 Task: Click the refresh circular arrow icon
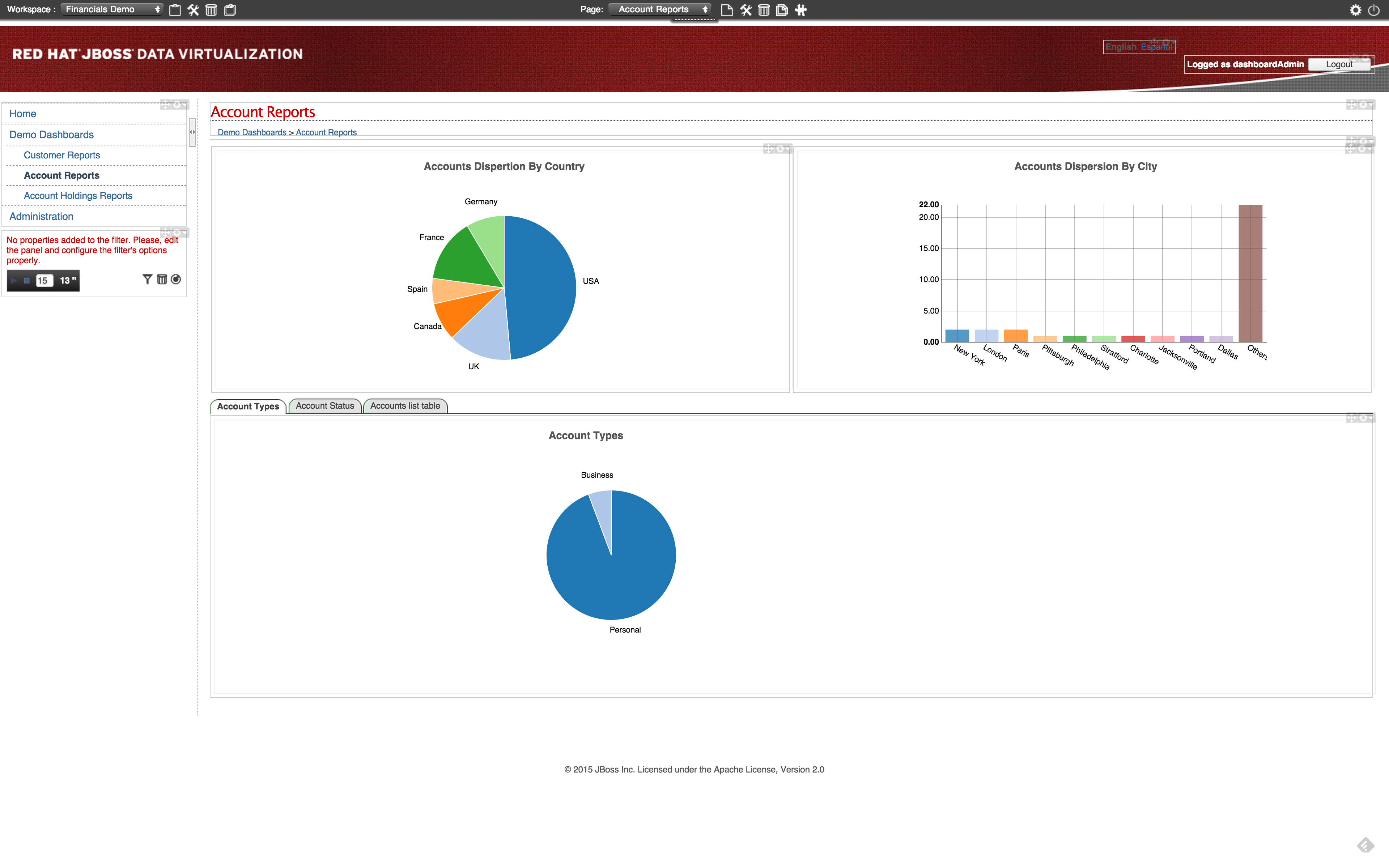176,280
